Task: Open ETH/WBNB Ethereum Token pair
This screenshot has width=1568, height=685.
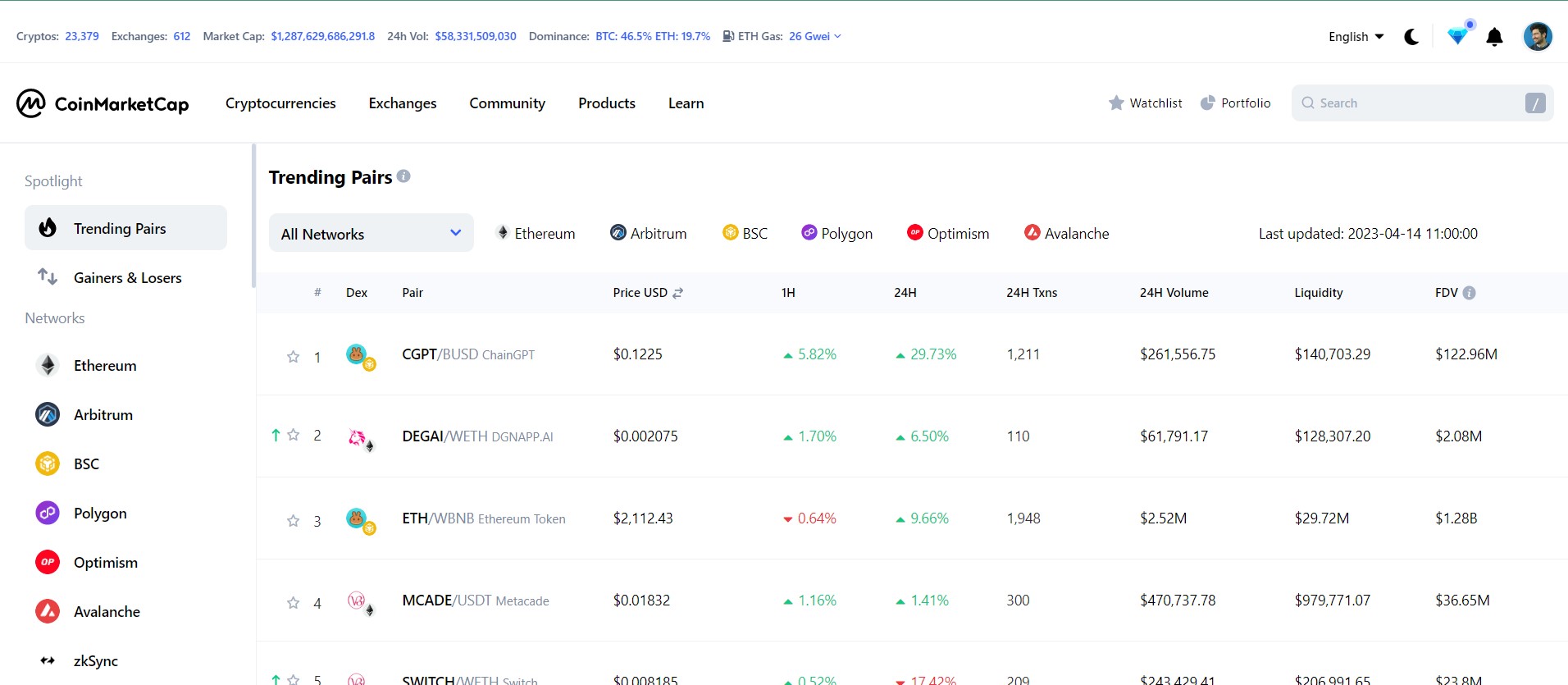Action: point(484,518)
